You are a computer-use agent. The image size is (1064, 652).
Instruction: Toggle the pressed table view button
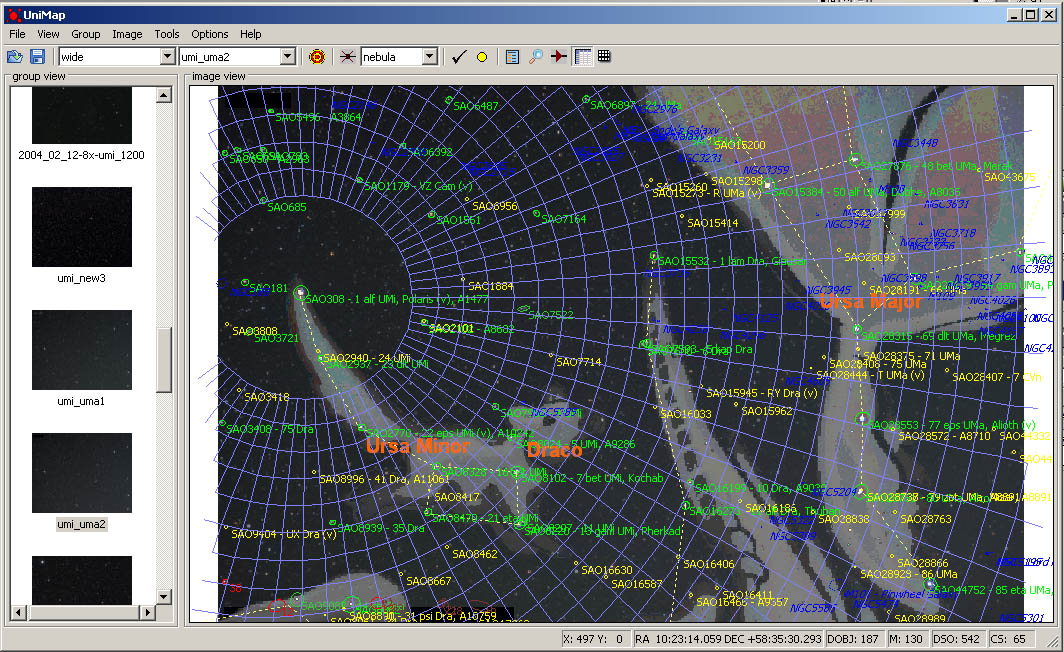point(583,57)
